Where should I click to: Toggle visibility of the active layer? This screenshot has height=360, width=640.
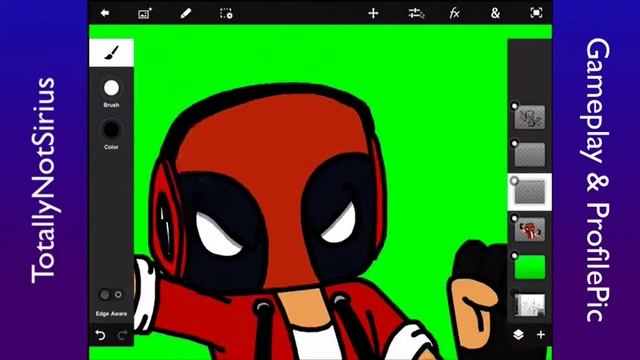(514, 180)
